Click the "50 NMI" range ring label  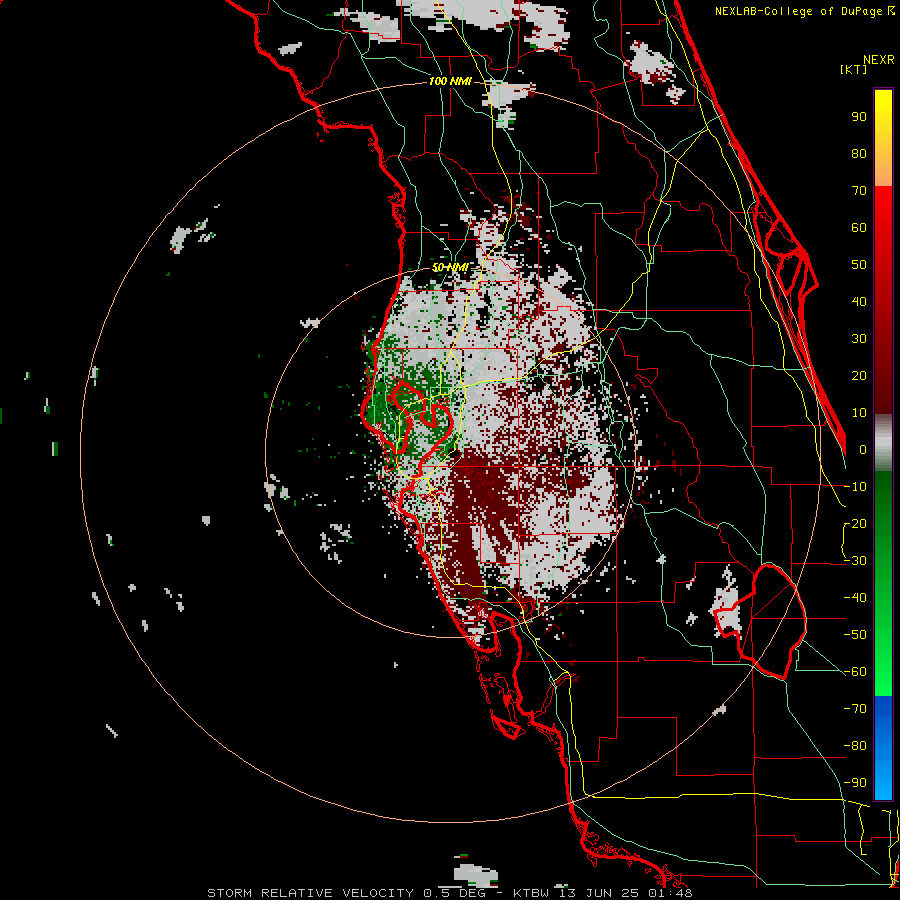450,267
